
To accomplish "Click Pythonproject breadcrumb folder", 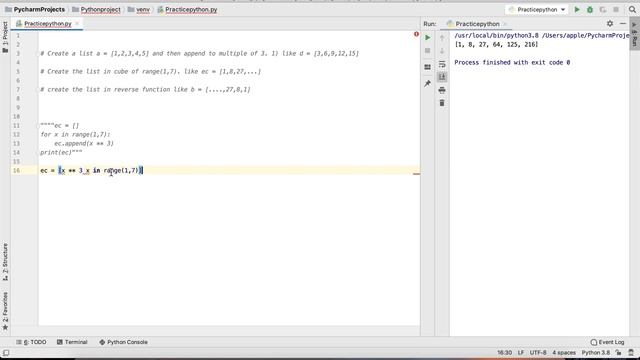I will click(96, 9).
